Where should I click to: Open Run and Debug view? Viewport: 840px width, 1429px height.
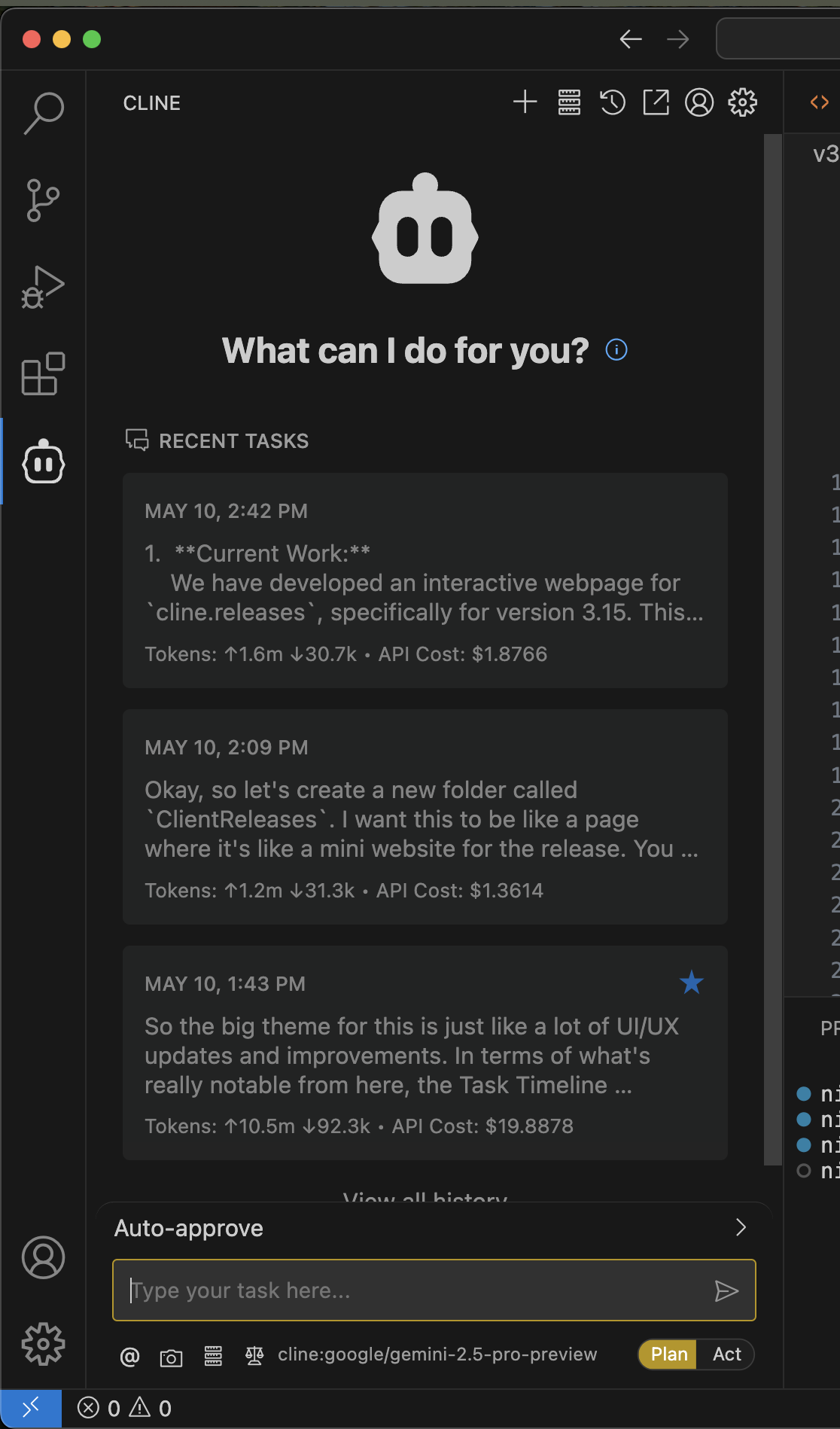click(x=43, y=287)
